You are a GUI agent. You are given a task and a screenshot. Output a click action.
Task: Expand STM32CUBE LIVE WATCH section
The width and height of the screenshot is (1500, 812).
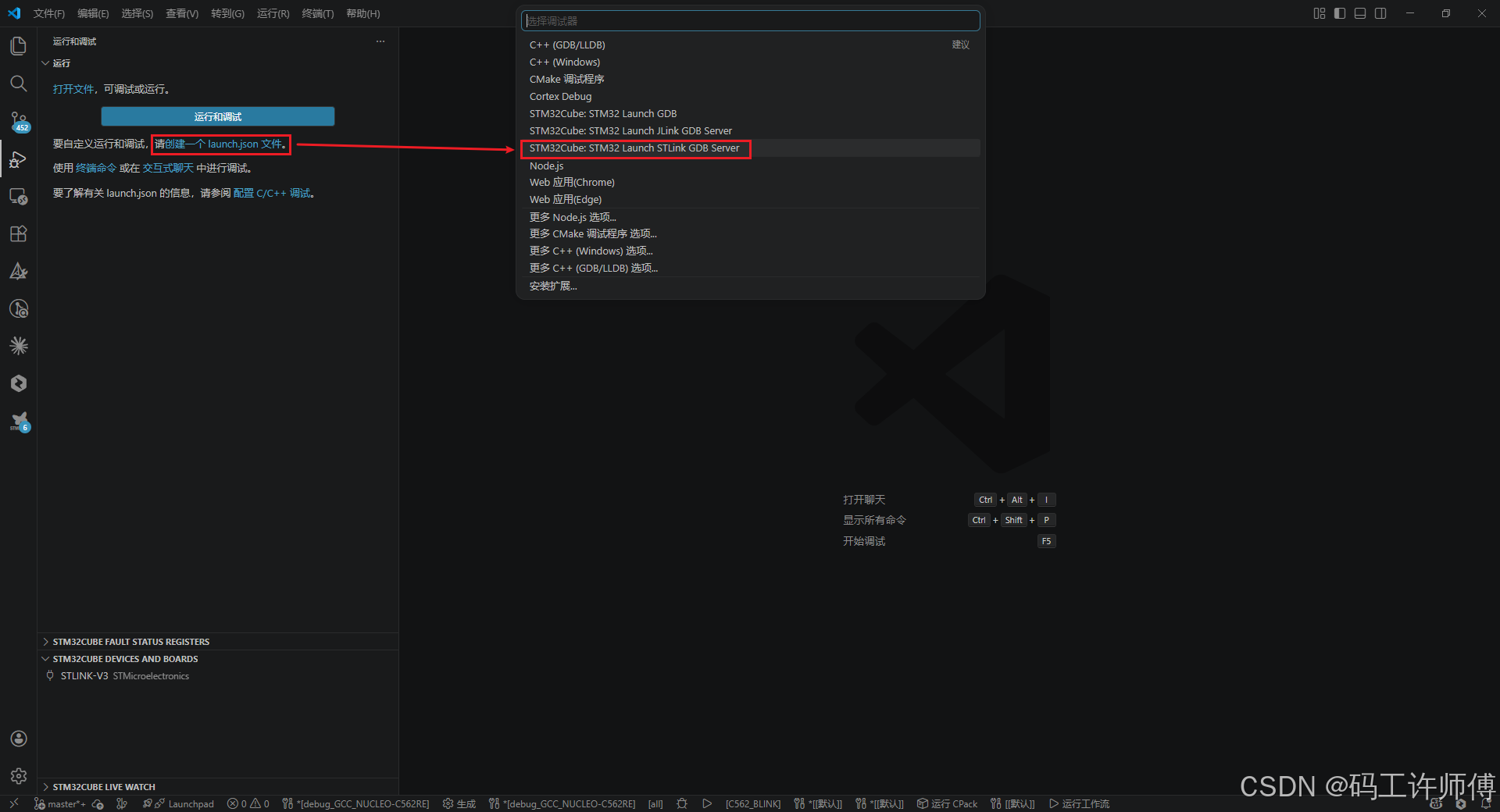pos(218,787)
